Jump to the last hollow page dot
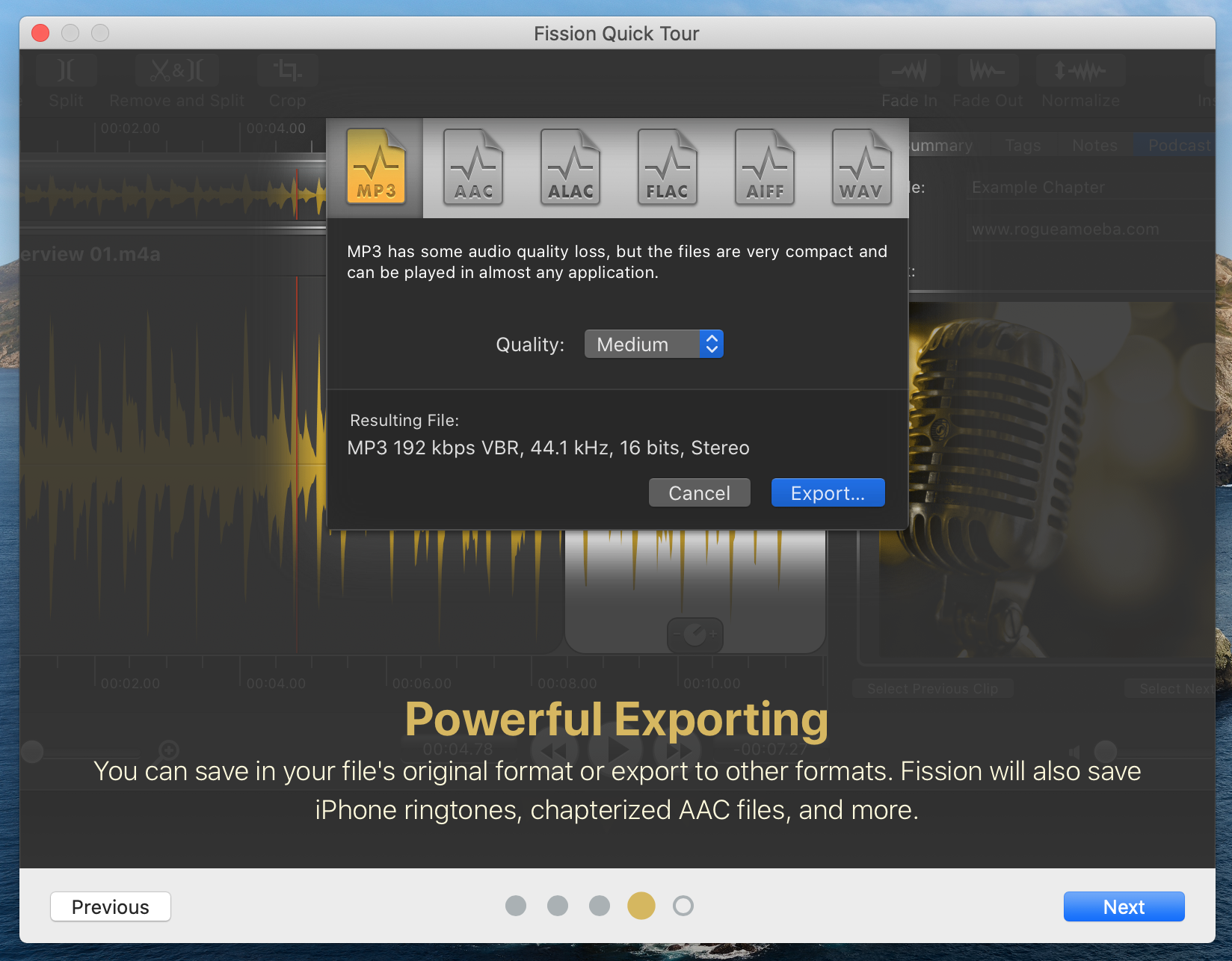Viewport: 1232px width, 961px height. click(683, 906)
